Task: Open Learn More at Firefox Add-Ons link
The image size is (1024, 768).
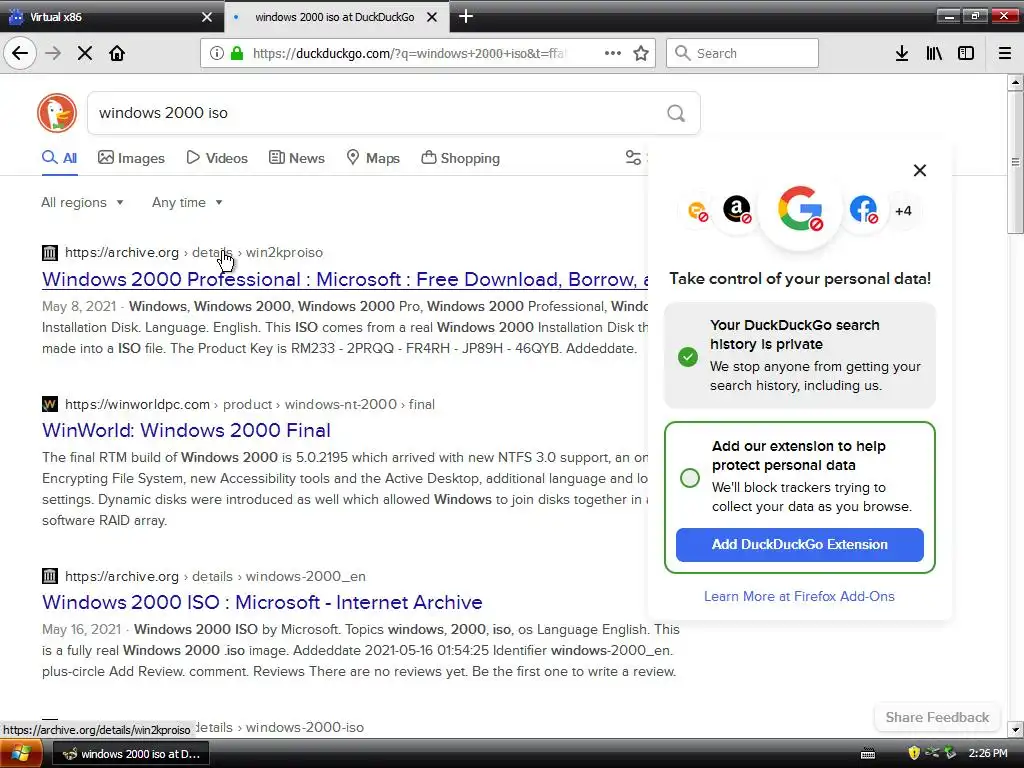Action: point(799,596)
